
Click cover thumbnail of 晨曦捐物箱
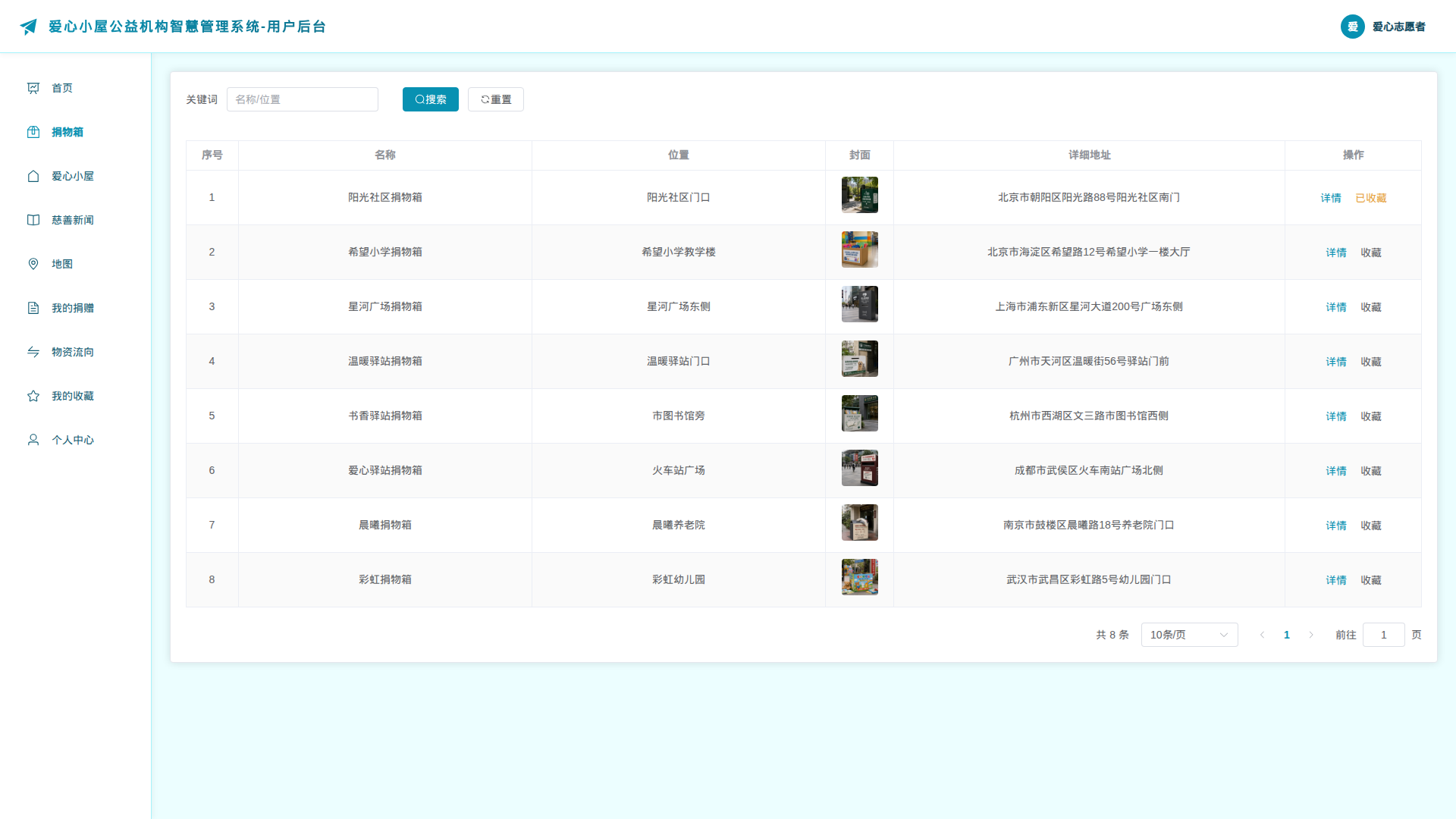(860, 522)
